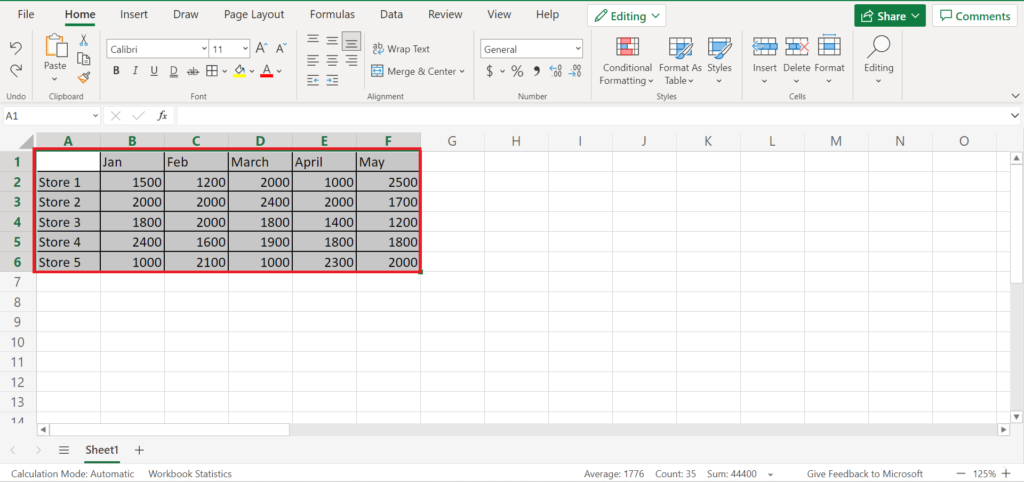This screenshot has width=1024, height=482.
Task: Click the Paste clipboard icon
Action: (56, 47)
